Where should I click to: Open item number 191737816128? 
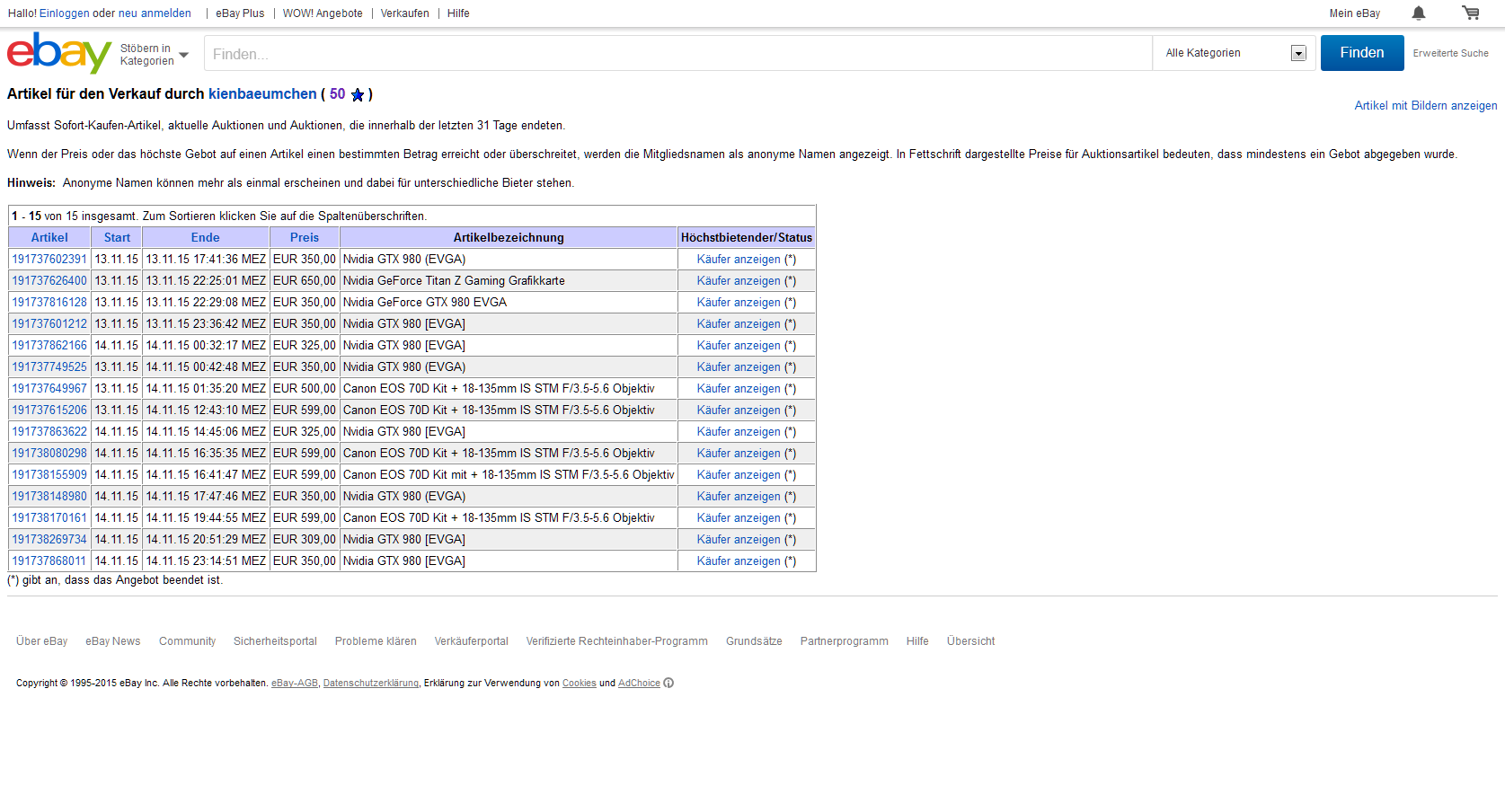click(x=49, y=302)
